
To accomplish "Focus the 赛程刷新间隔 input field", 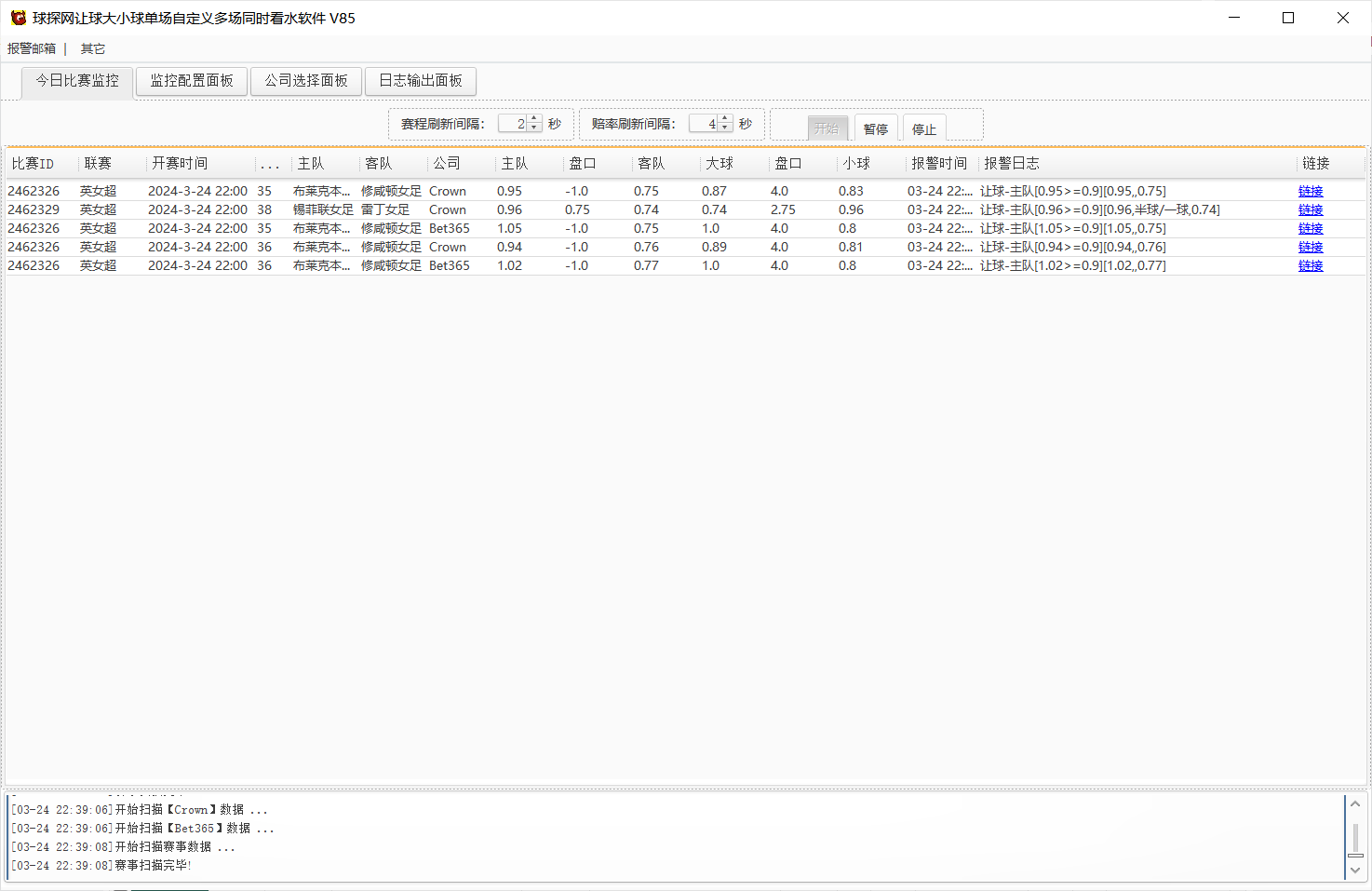I will [x=513, y=124].
